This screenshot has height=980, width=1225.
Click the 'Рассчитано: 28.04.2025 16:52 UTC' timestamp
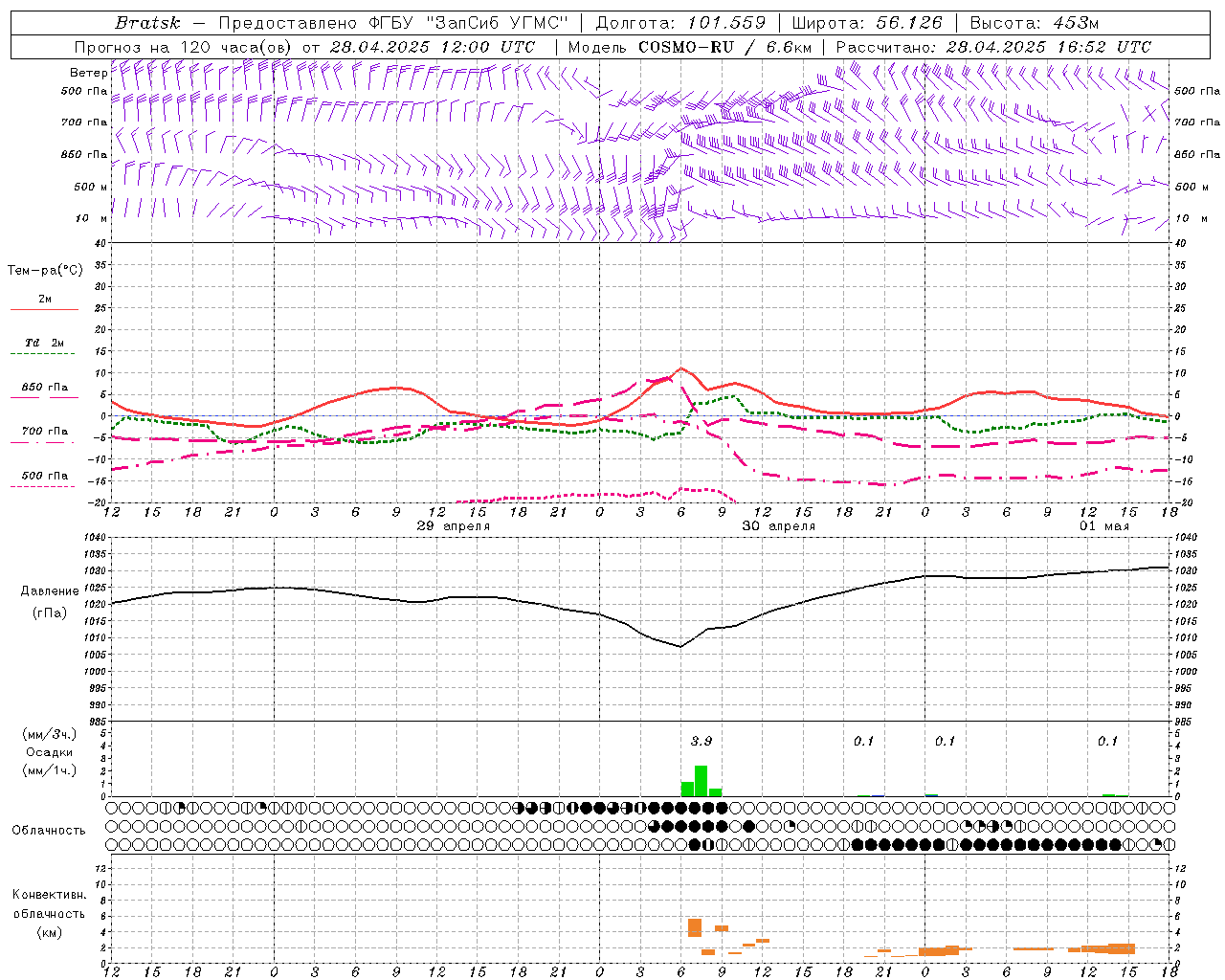(993, 47)
